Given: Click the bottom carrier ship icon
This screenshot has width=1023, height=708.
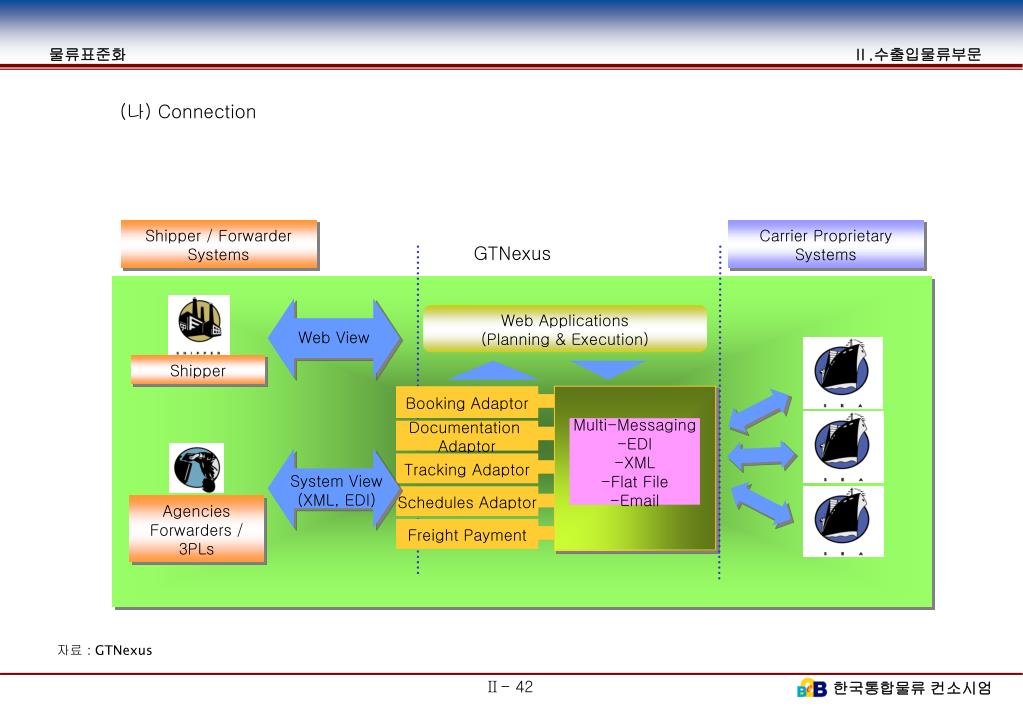Looking at the screenshot, I should (x=842, y=521).
